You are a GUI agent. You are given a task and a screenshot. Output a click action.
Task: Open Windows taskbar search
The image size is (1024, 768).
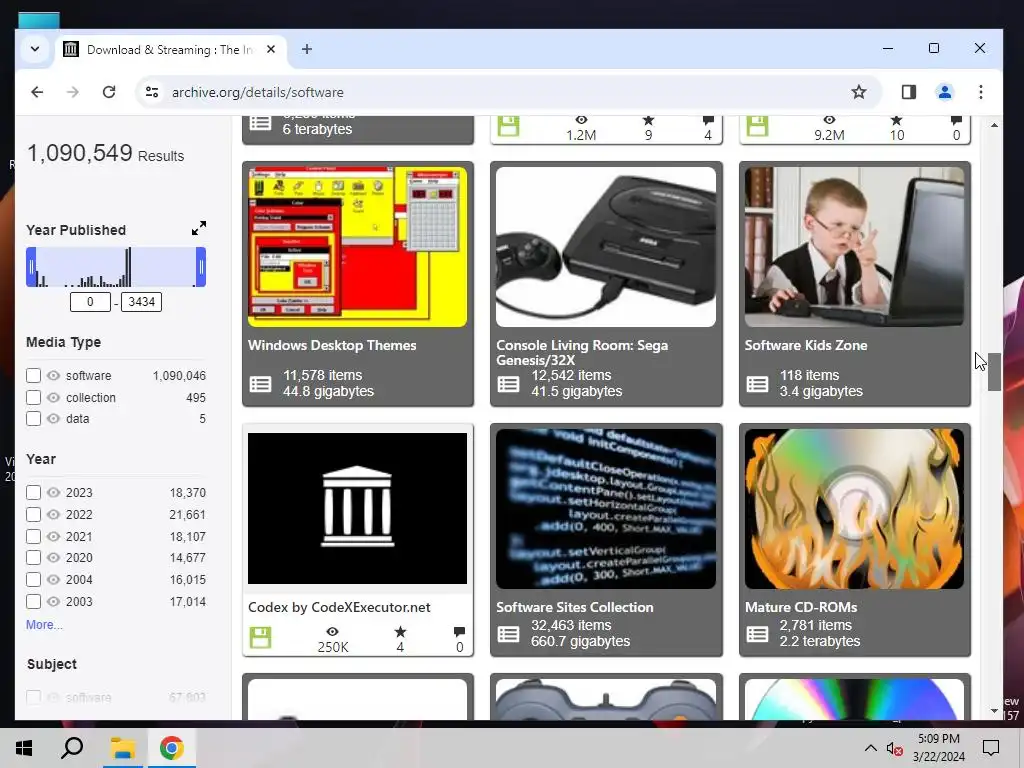pyautogui.click(x=72, y=748)
